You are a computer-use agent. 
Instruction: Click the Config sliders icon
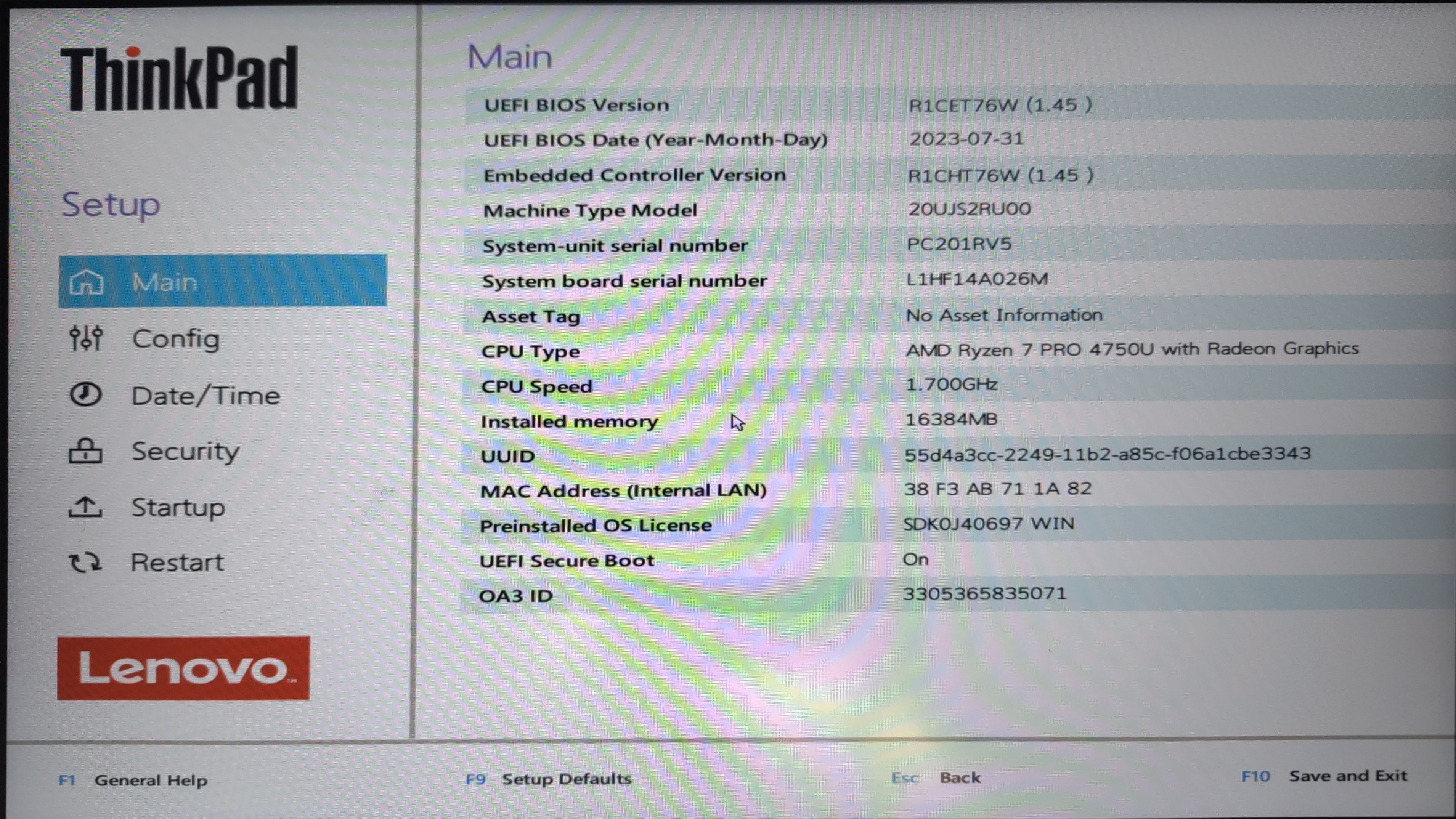point(86,338)
